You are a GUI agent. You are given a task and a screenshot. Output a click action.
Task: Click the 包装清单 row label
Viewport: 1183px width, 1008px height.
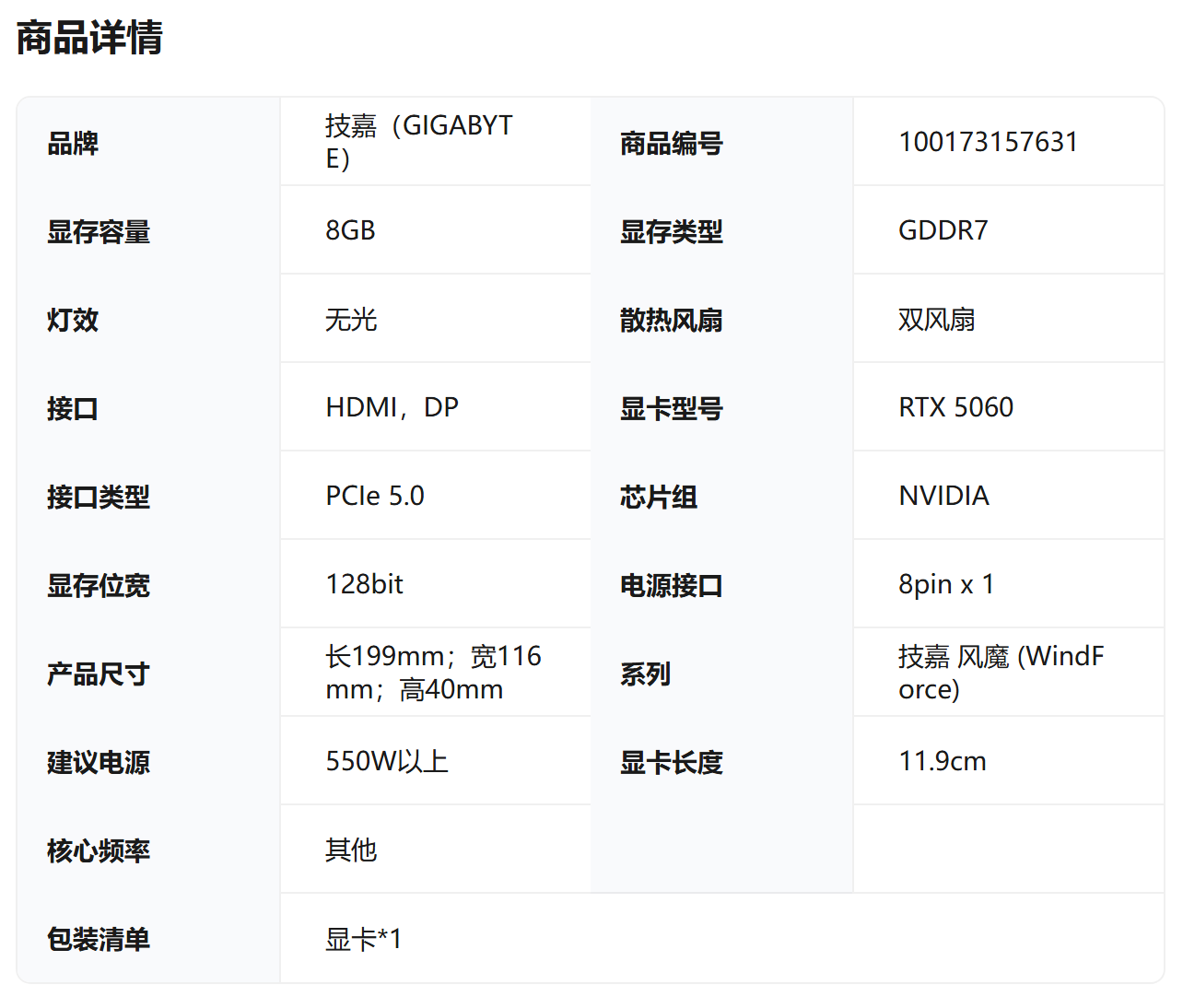coord(99,939)
